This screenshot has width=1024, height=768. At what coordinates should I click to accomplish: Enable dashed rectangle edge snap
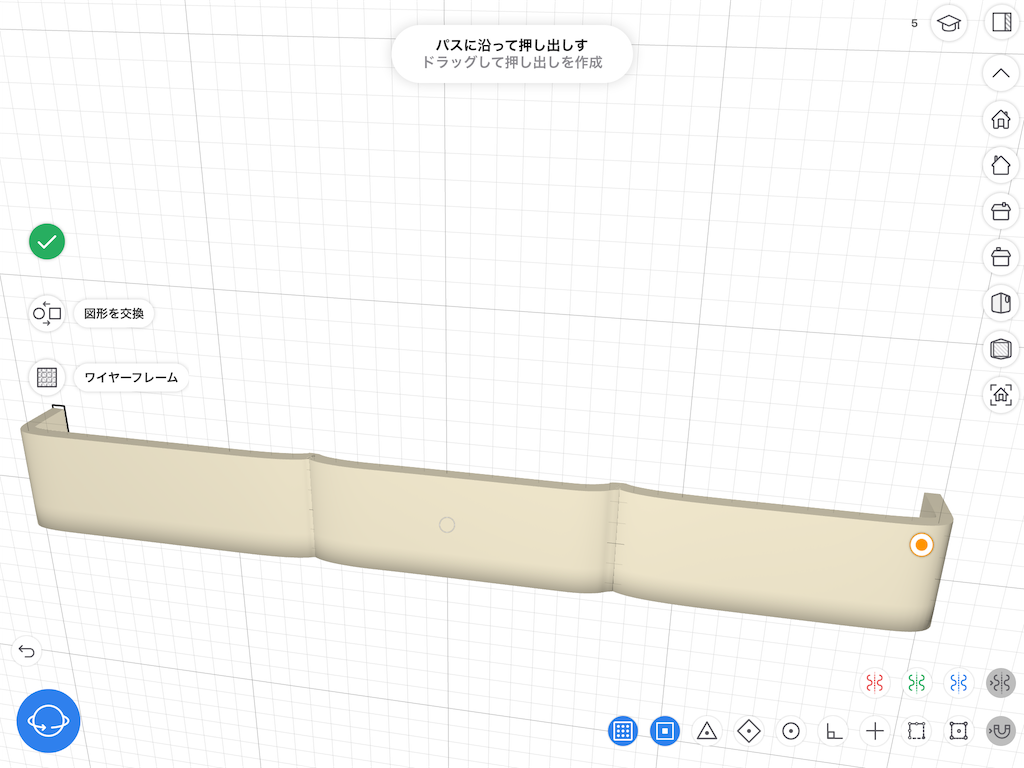[x=916, y=731]
